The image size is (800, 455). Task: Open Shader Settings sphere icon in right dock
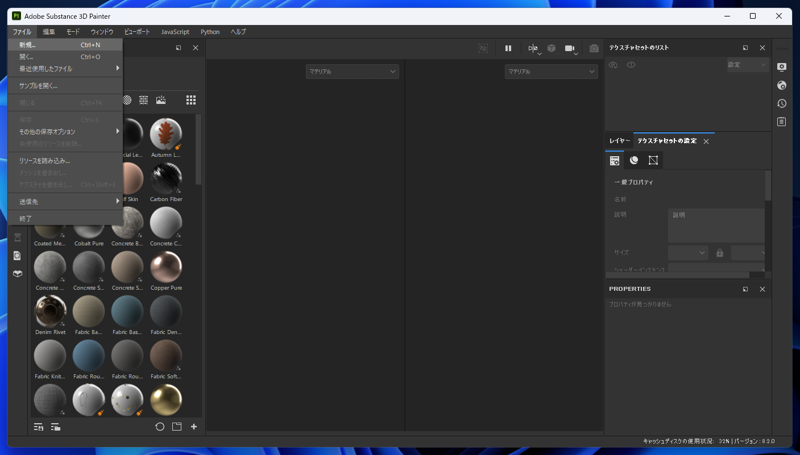[782, 85]
